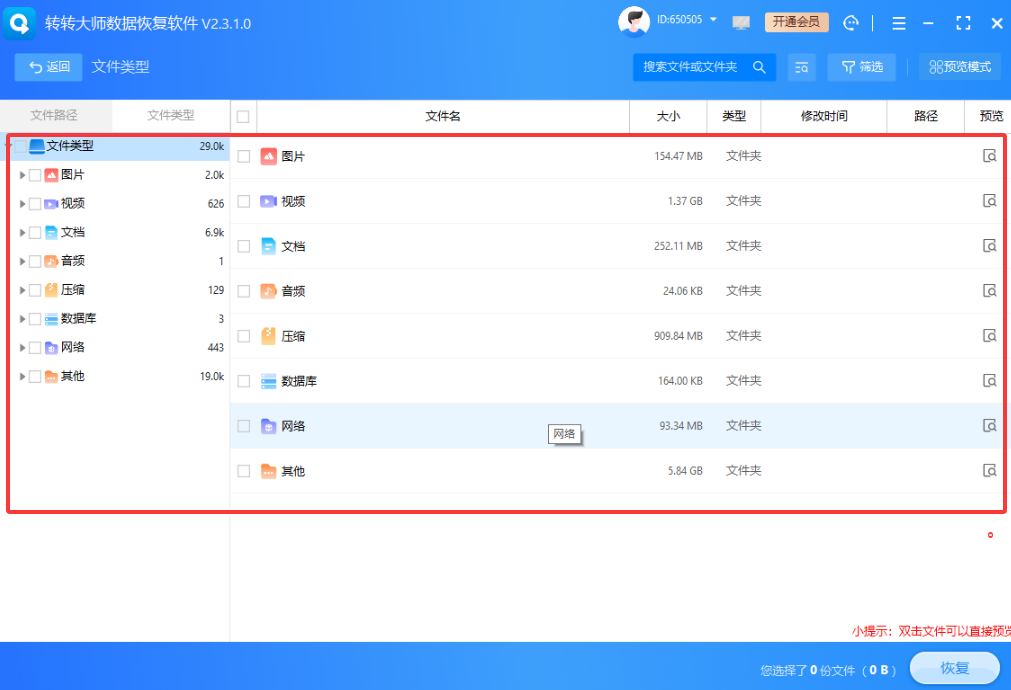
Task: Check the 压缩 checkbox in left tree
Action: [x=35, y=290]
